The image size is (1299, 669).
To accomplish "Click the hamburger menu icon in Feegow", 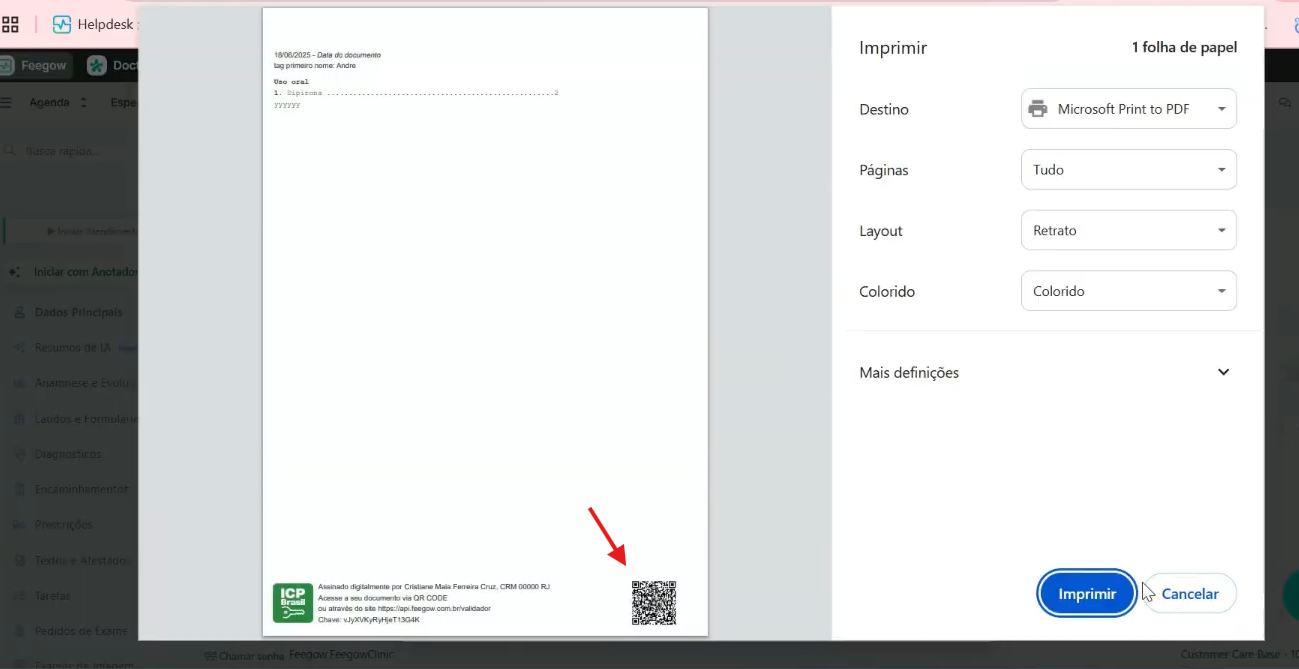I will pos(6,102).
